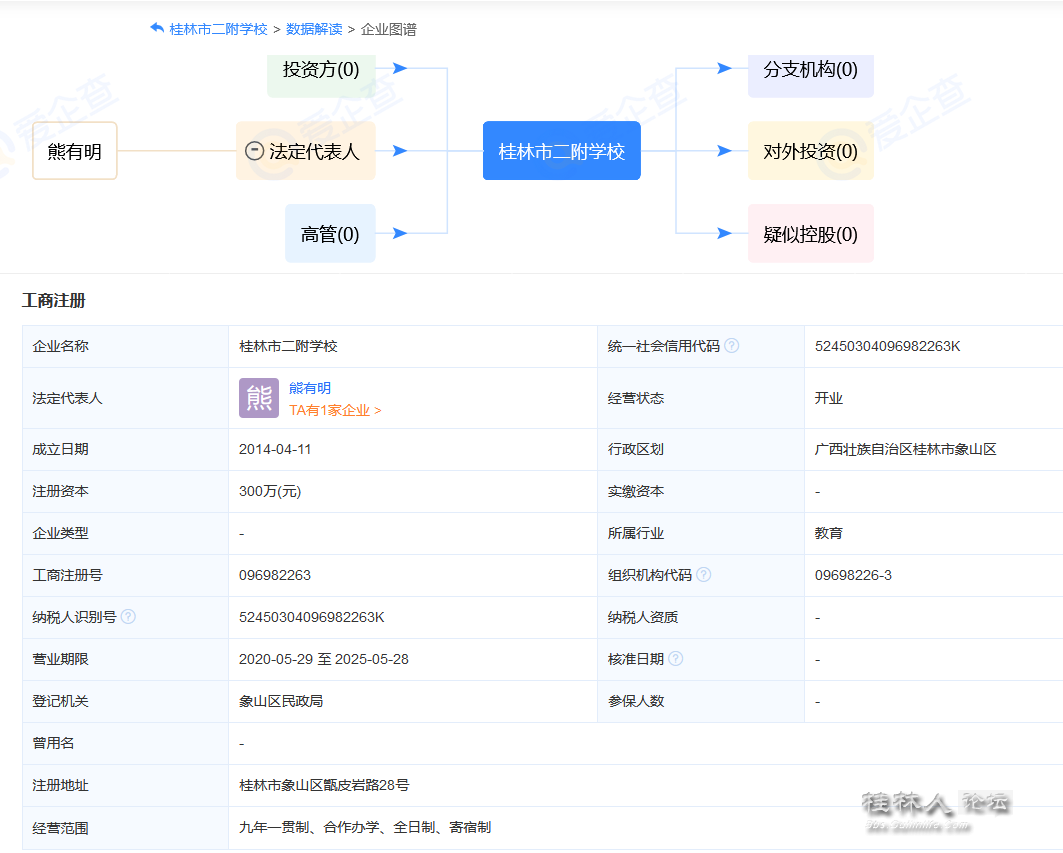Click help icon next to 组织机构代码
This screenshot has height=853, width=1063.
click(x=704, y=575)
